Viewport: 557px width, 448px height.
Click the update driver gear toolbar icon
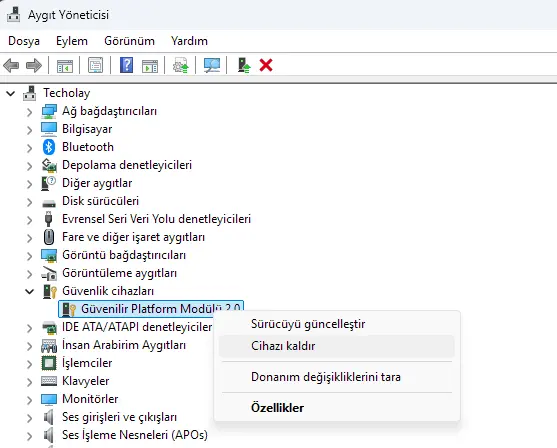point(180,65)
